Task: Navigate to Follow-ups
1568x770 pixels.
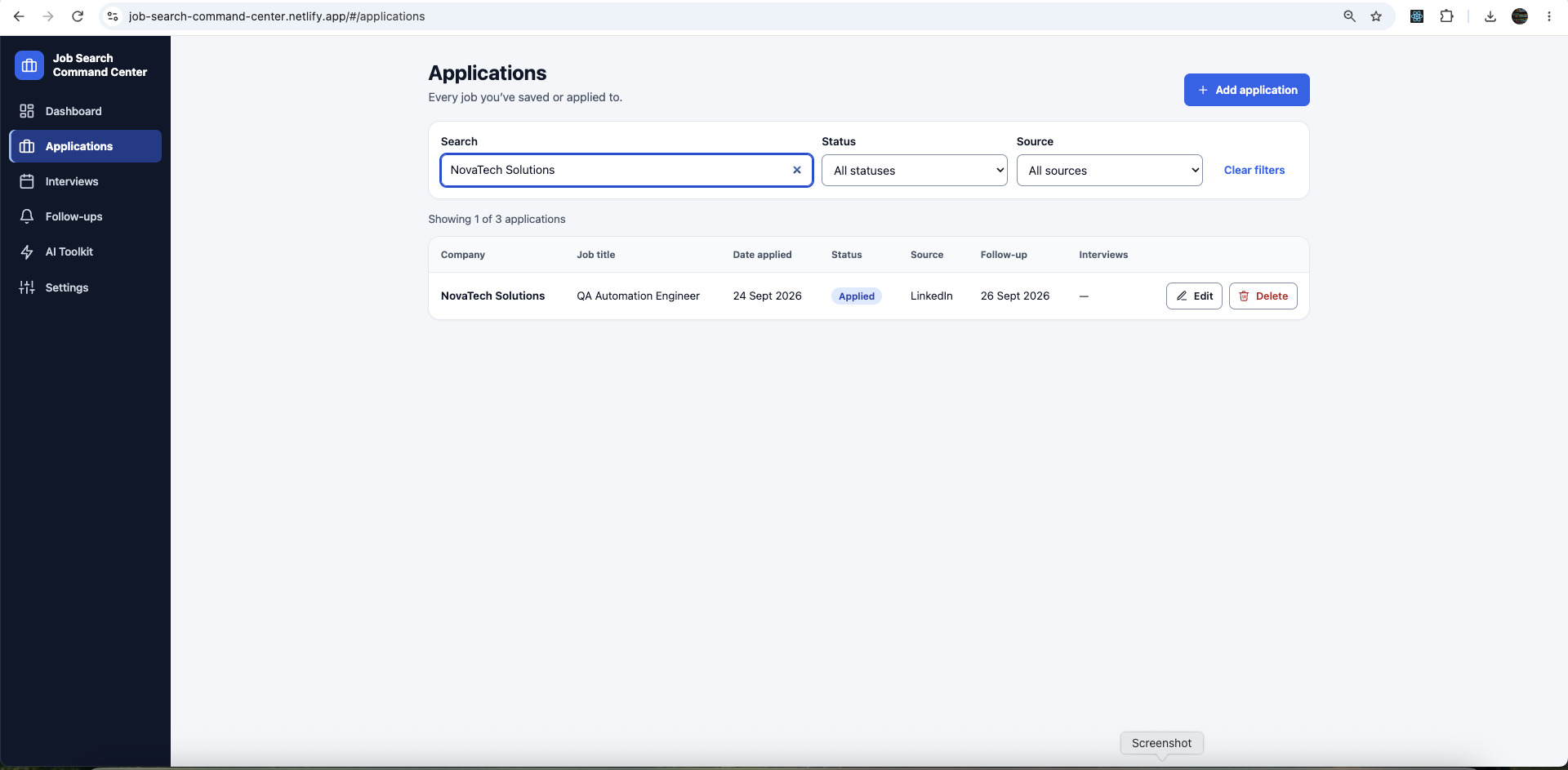Action: pos(85,216)
